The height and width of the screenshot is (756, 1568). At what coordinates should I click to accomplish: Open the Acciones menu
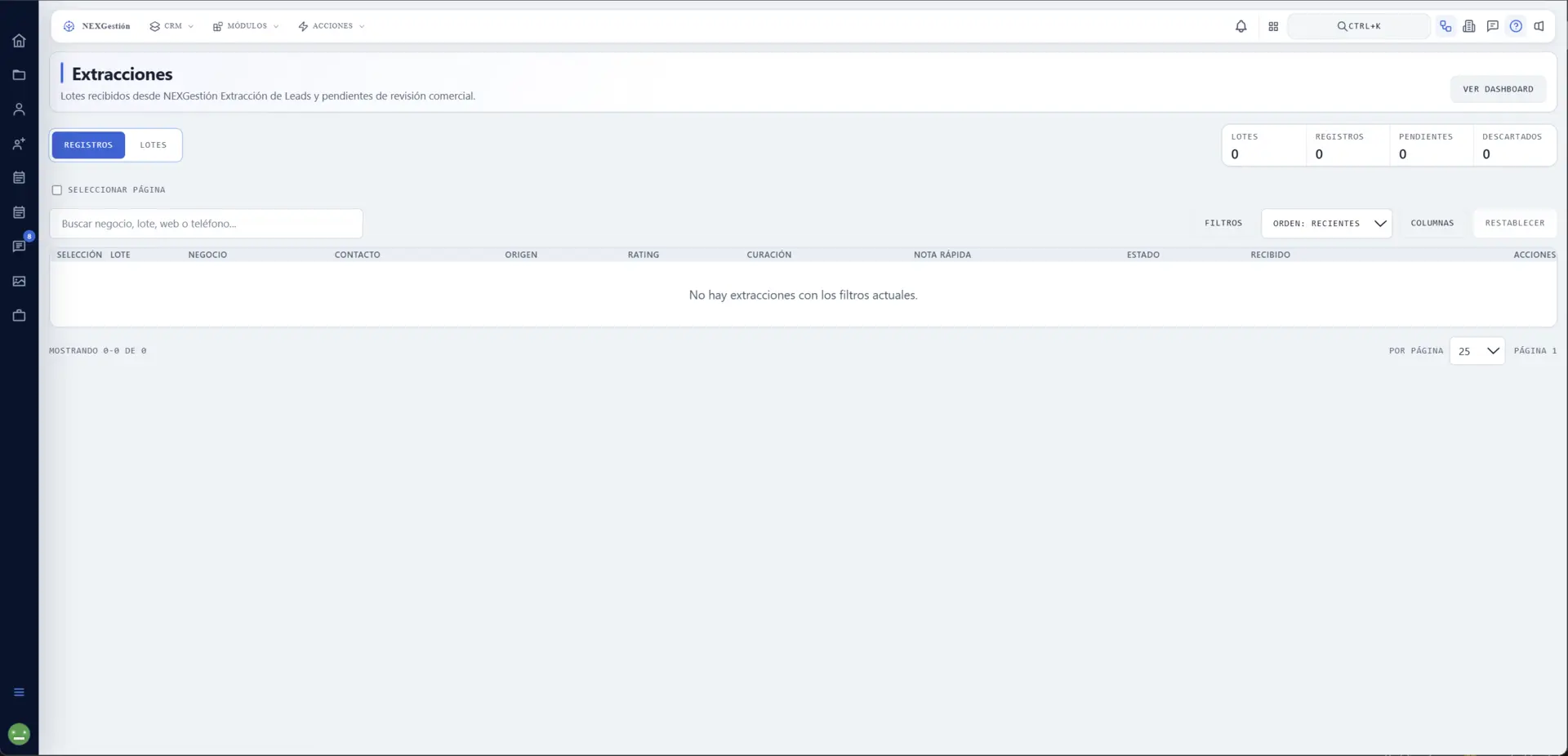click(x=332, y=26)
